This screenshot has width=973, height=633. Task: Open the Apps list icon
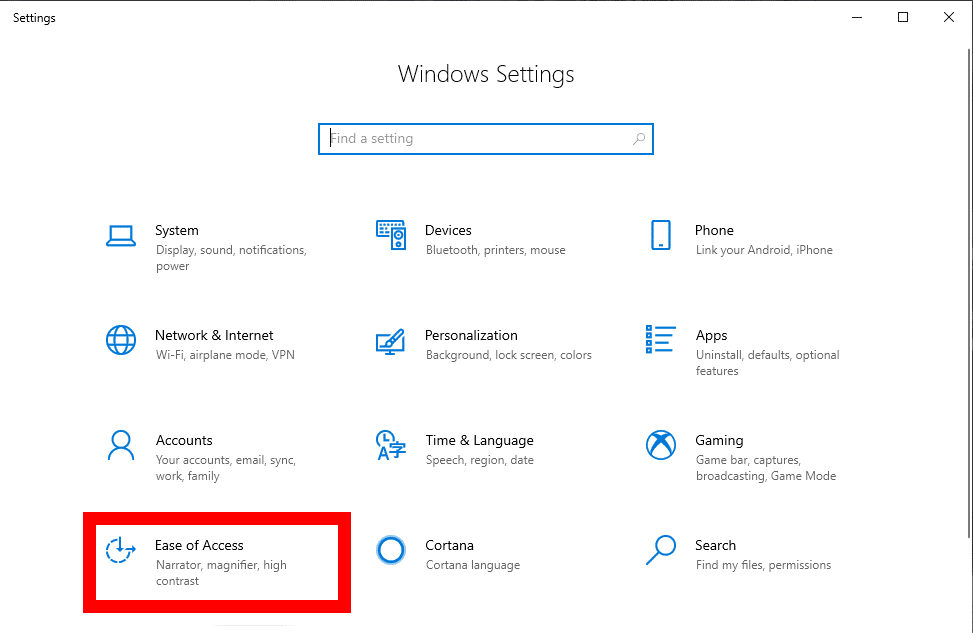click(660, 340)
